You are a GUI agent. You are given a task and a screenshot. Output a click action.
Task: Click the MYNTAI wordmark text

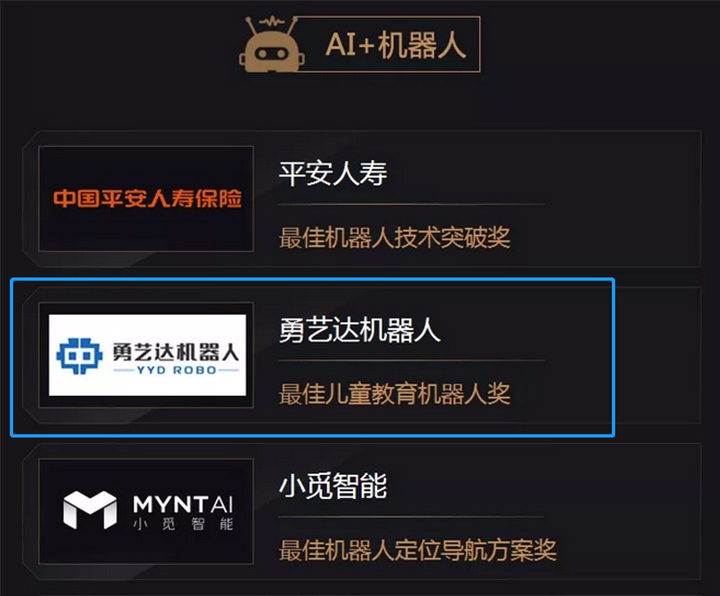tap(183, 504)
